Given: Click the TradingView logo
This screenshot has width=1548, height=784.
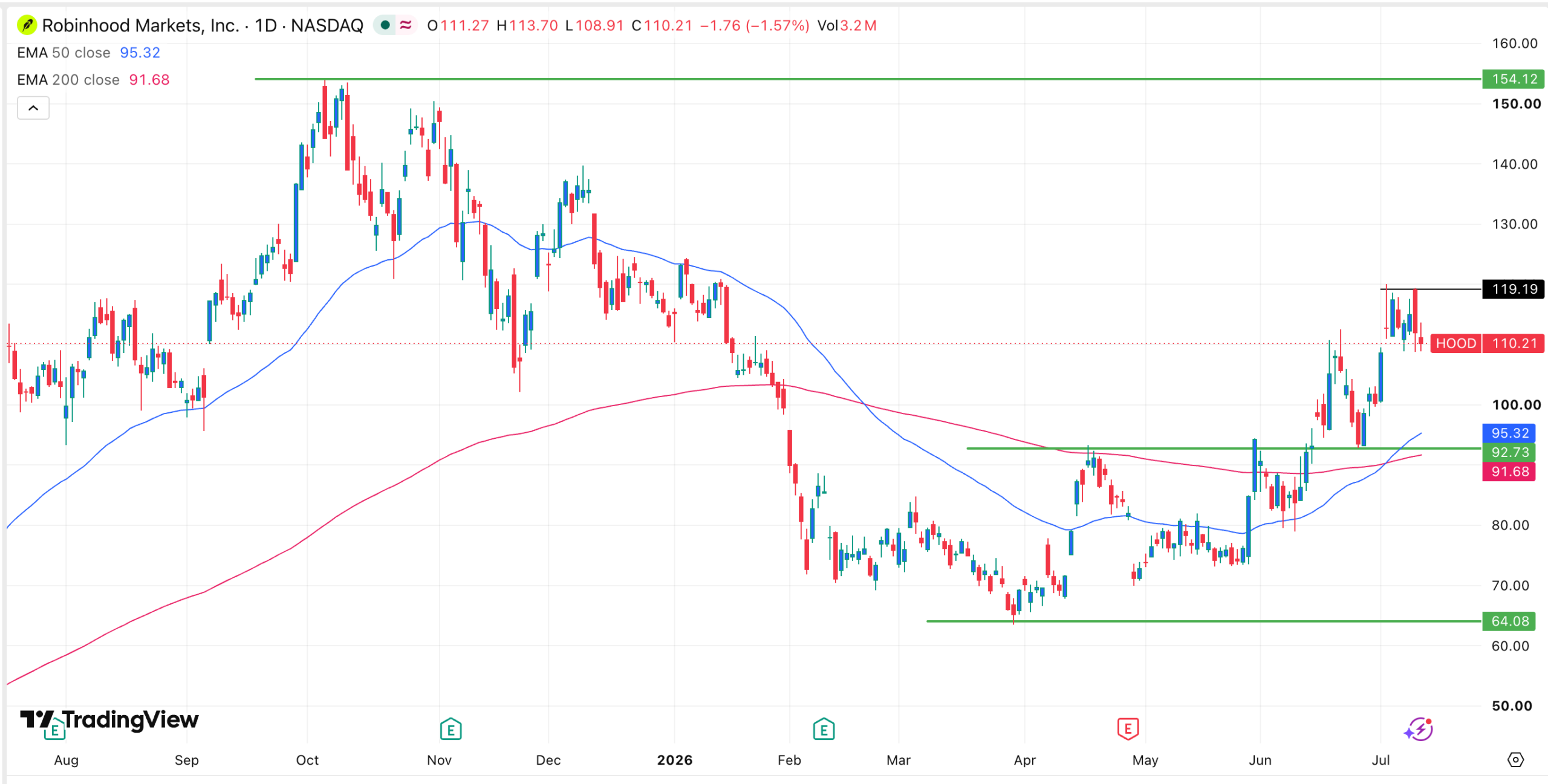Looking at the screenshot, I should 109,719.
